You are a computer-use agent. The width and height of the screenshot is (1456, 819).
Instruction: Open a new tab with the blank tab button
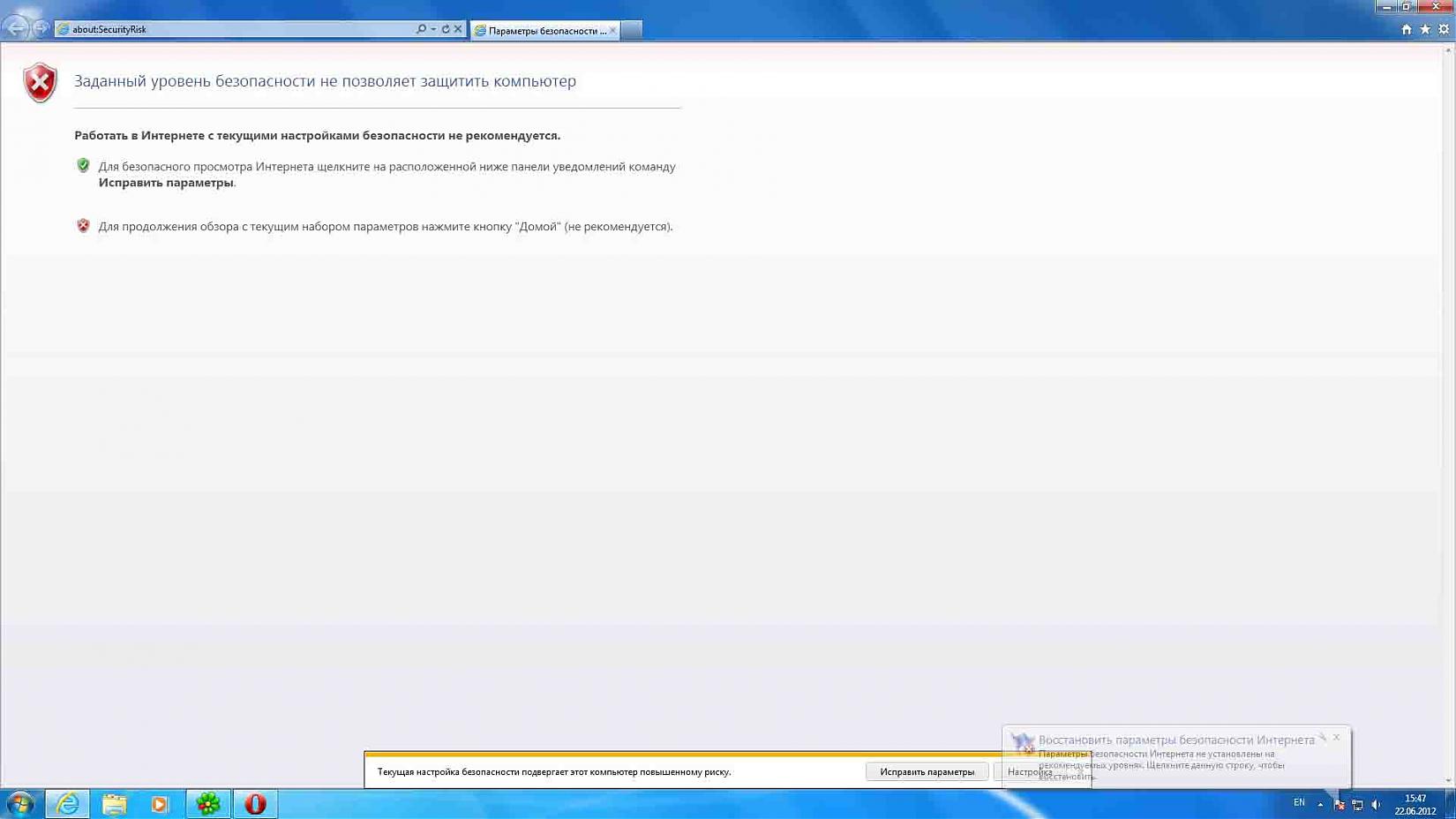click(x=632, y=30)
